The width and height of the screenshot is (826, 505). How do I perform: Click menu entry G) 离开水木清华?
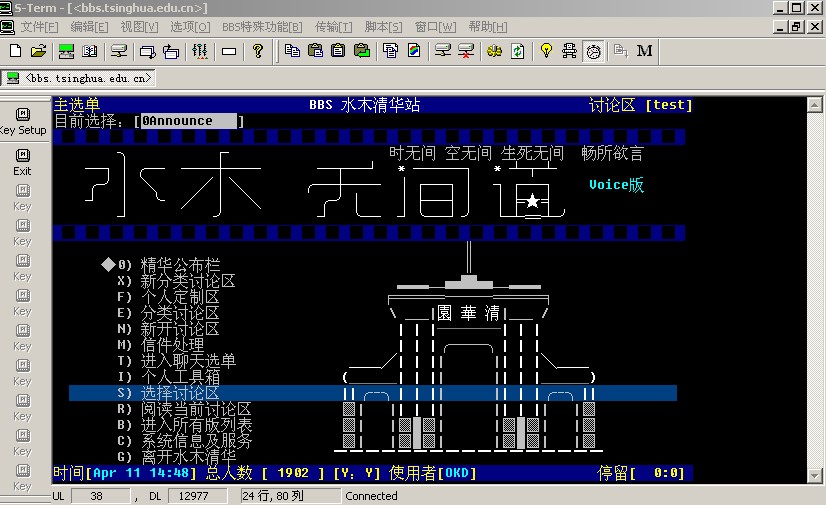click(176, 457)
